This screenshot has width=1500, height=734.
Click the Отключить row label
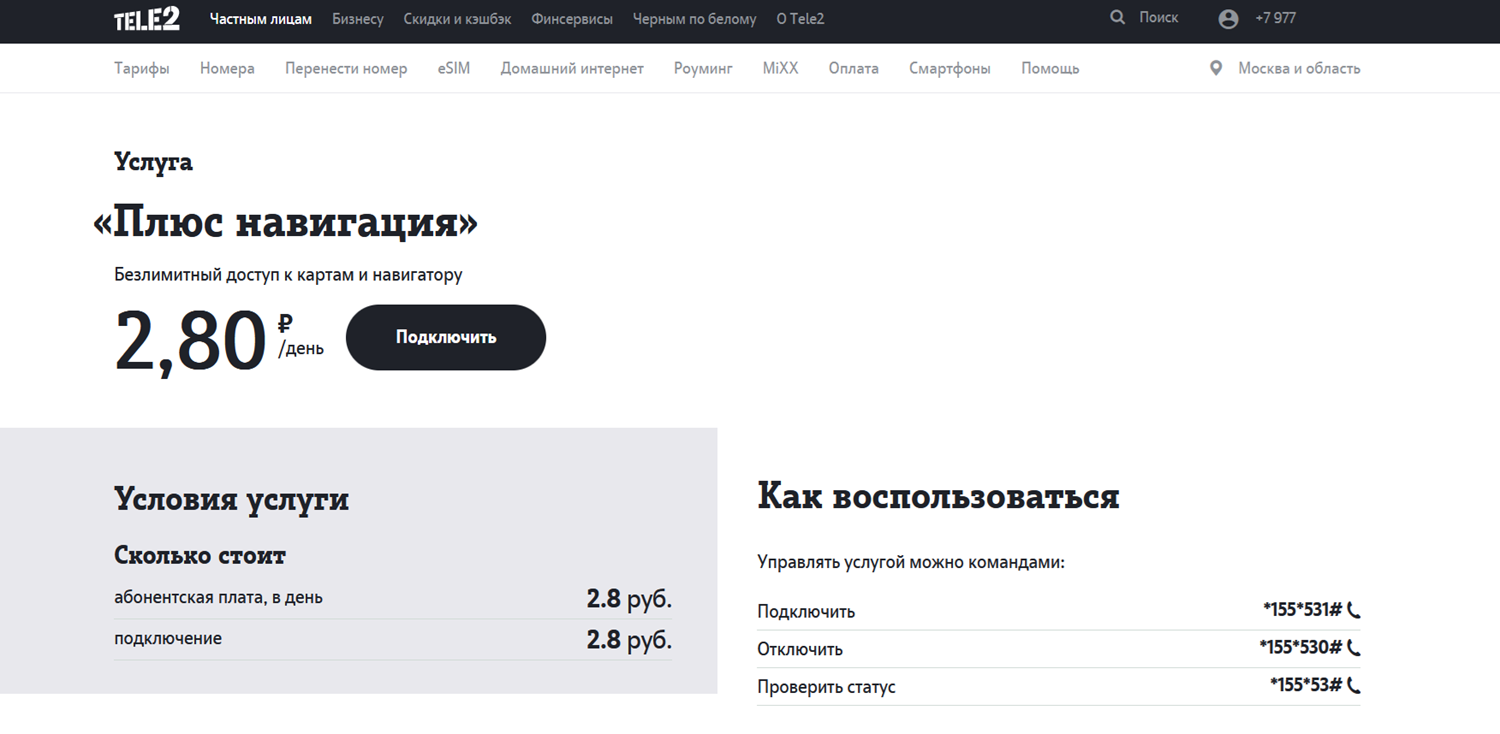tap(800, 649)
